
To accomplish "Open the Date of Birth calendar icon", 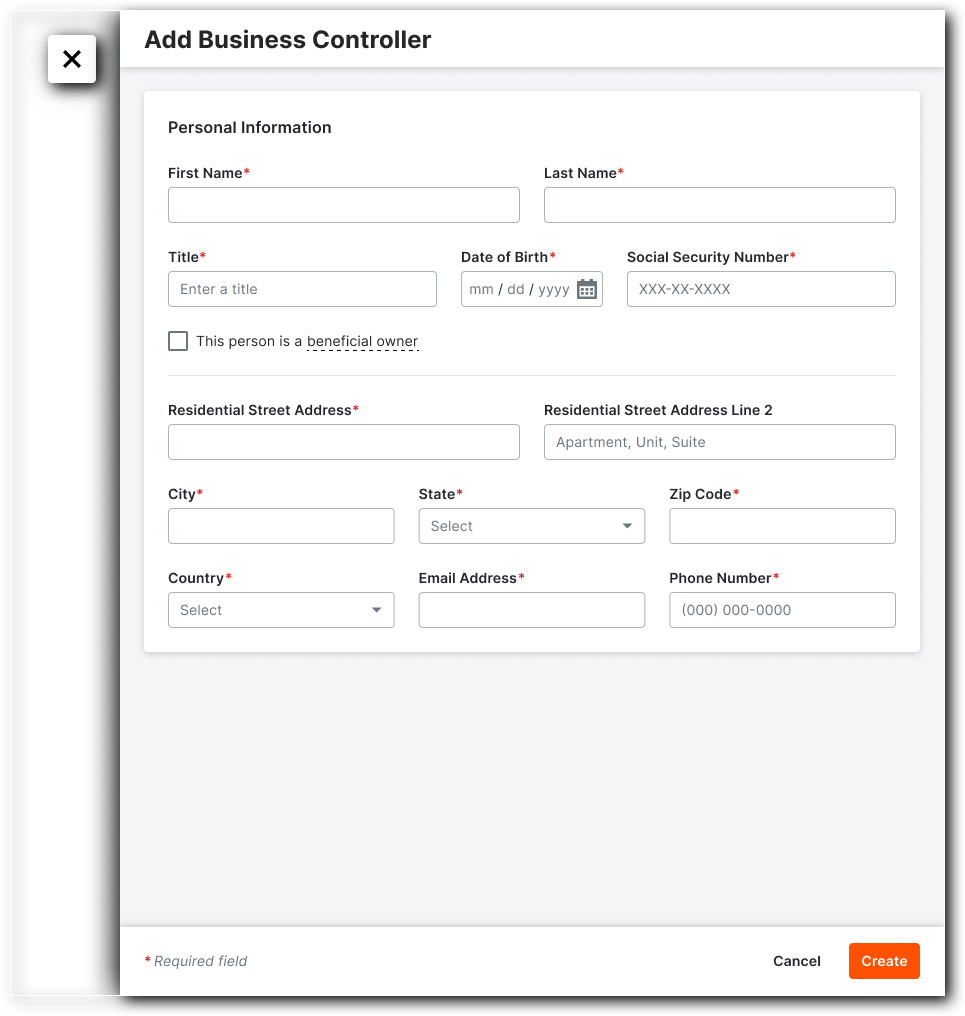I will (588, 288).
